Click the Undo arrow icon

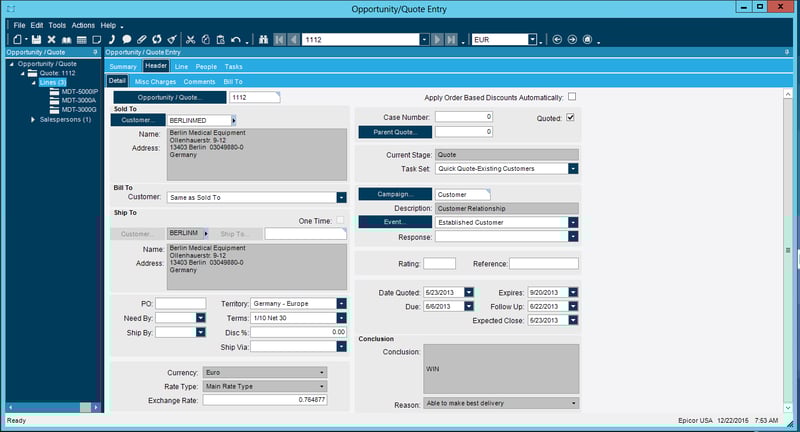tap(236, 39)
